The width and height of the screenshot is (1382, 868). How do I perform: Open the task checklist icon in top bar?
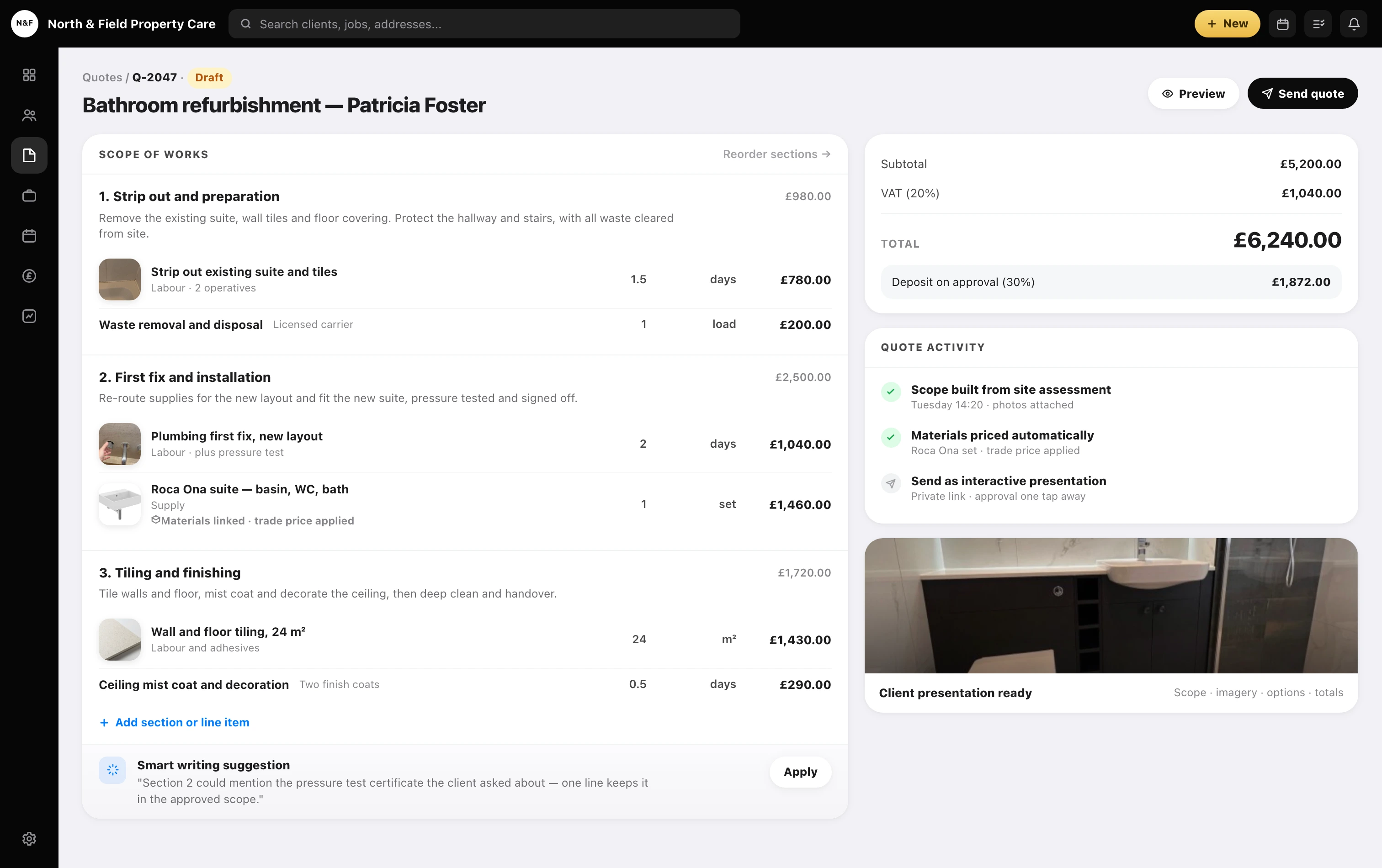1318,23
